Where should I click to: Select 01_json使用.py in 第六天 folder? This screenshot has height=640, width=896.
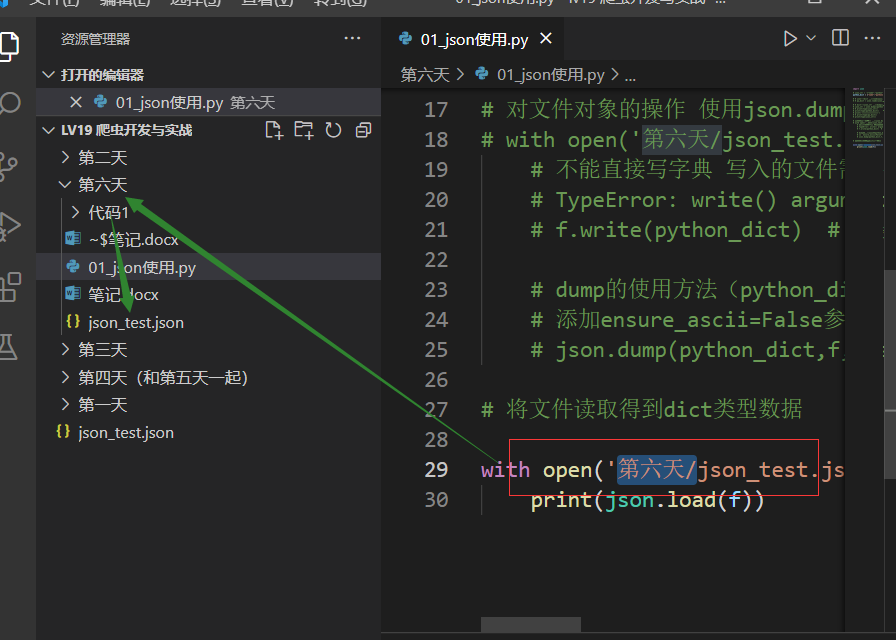click(209, 267)
